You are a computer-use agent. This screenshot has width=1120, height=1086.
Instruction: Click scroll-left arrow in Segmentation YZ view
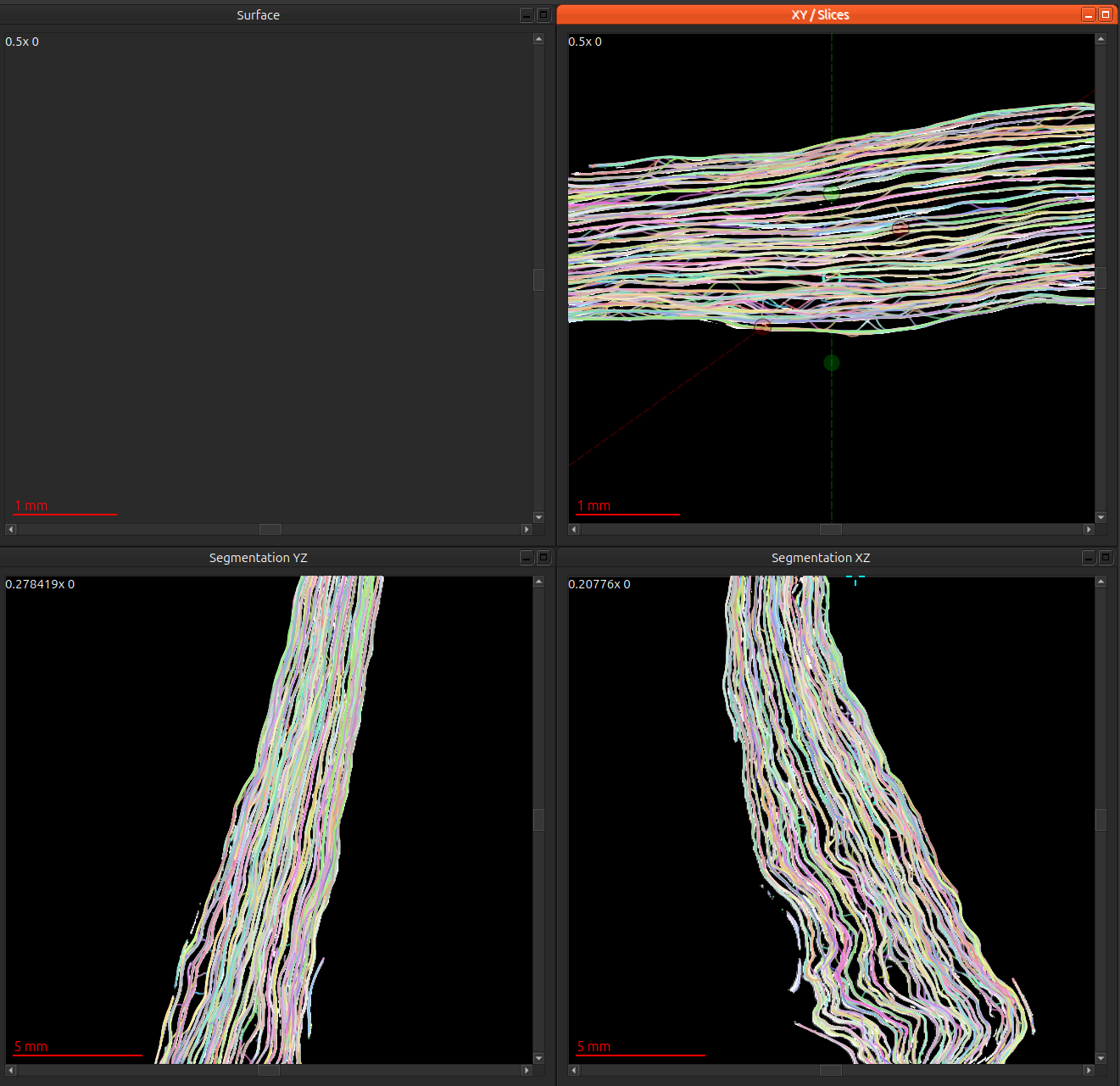11,1071
